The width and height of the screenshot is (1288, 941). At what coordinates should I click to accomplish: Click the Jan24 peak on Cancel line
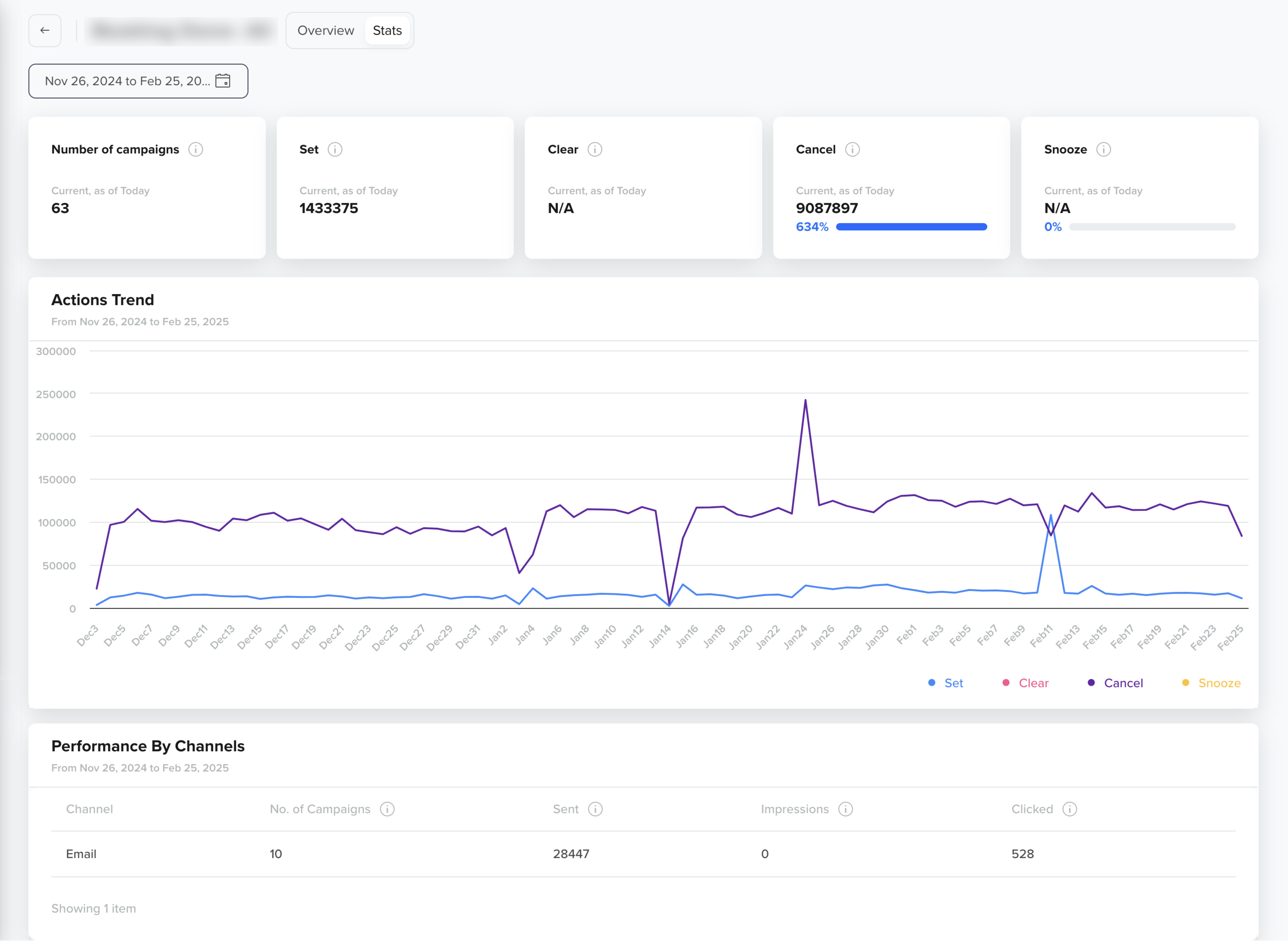805,400
